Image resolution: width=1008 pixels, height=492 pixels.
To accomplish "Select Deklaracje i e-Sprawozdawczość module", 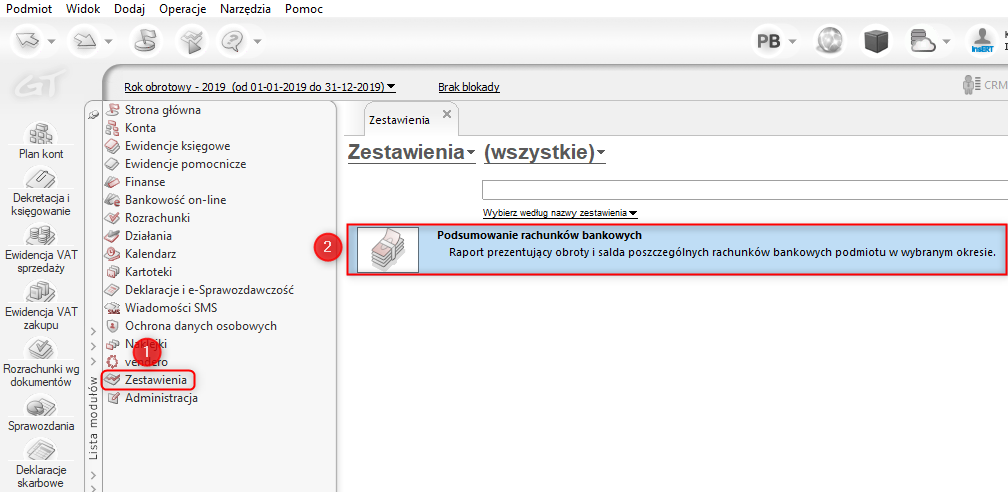I will pos(210,290).
